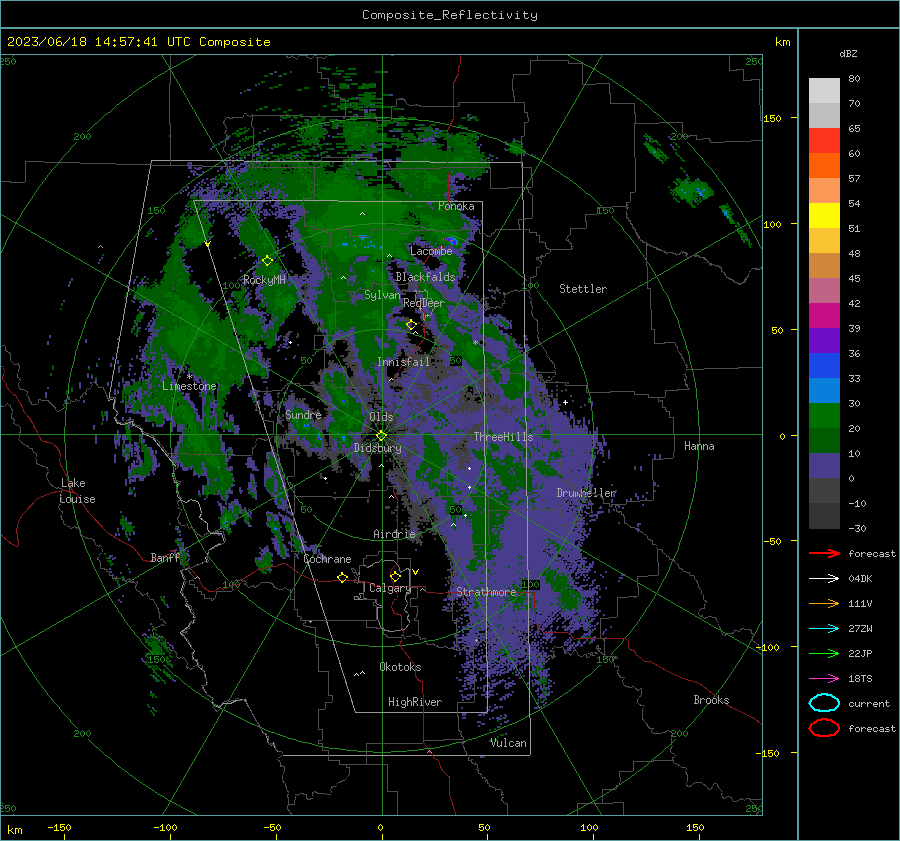Click the Blackfalds city label

pos(425,277)
